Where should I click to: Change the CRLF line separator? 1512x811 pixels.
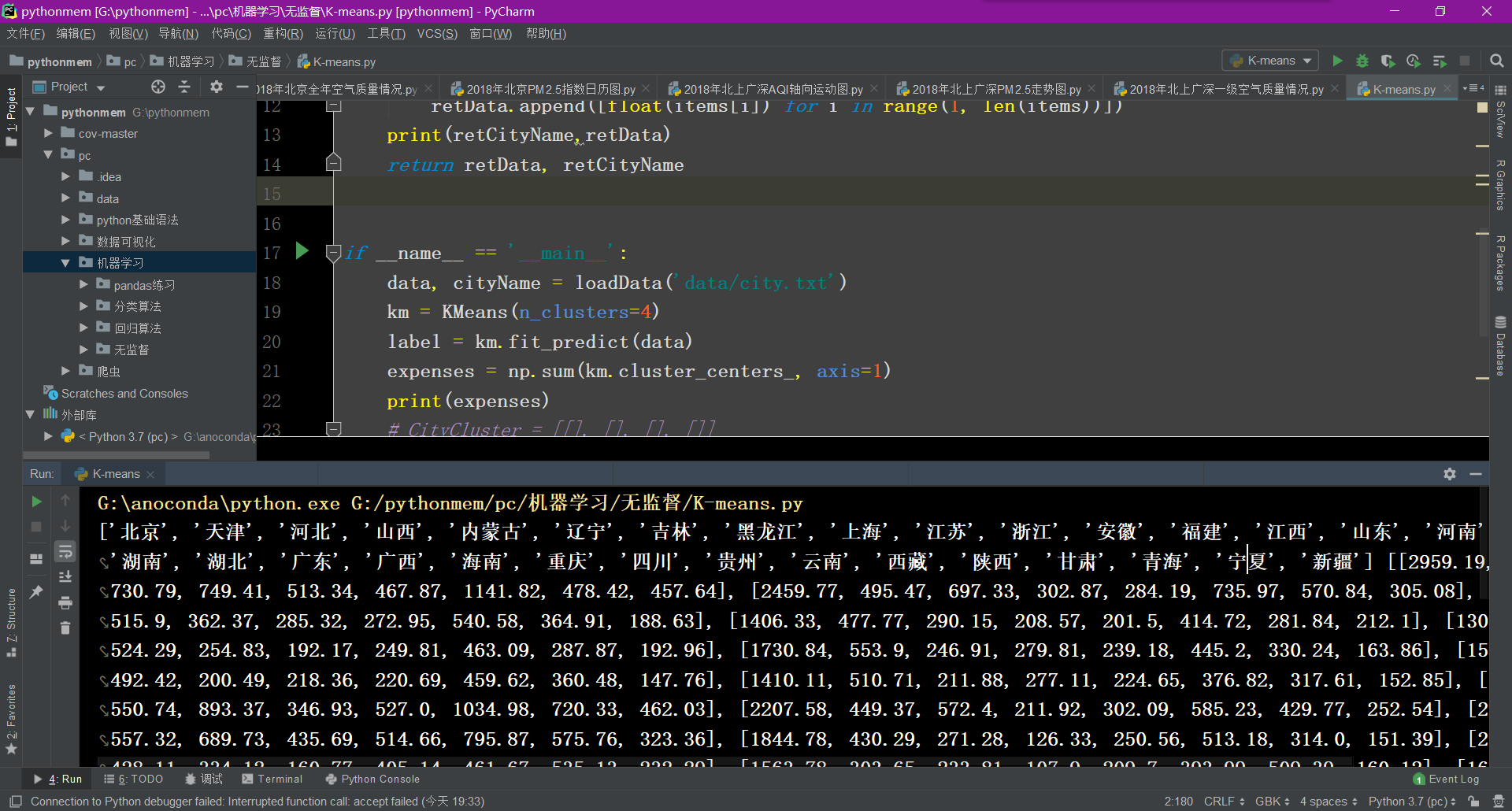pos(1224,802)
